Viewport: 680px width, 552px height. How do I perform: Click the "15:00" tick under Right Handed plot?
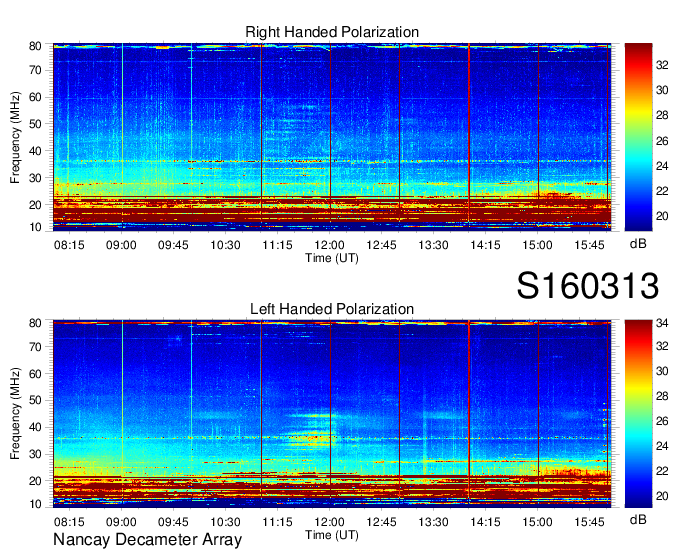coord(537,245)
